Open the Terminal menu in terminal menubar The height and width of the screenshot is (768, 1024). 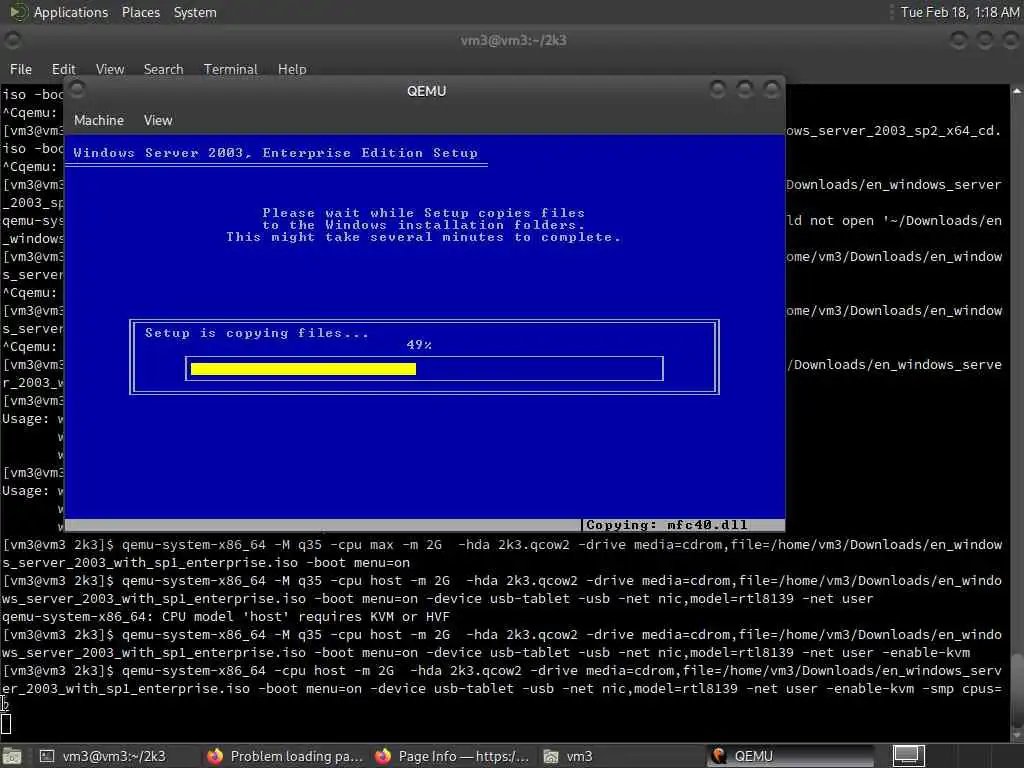231,69
